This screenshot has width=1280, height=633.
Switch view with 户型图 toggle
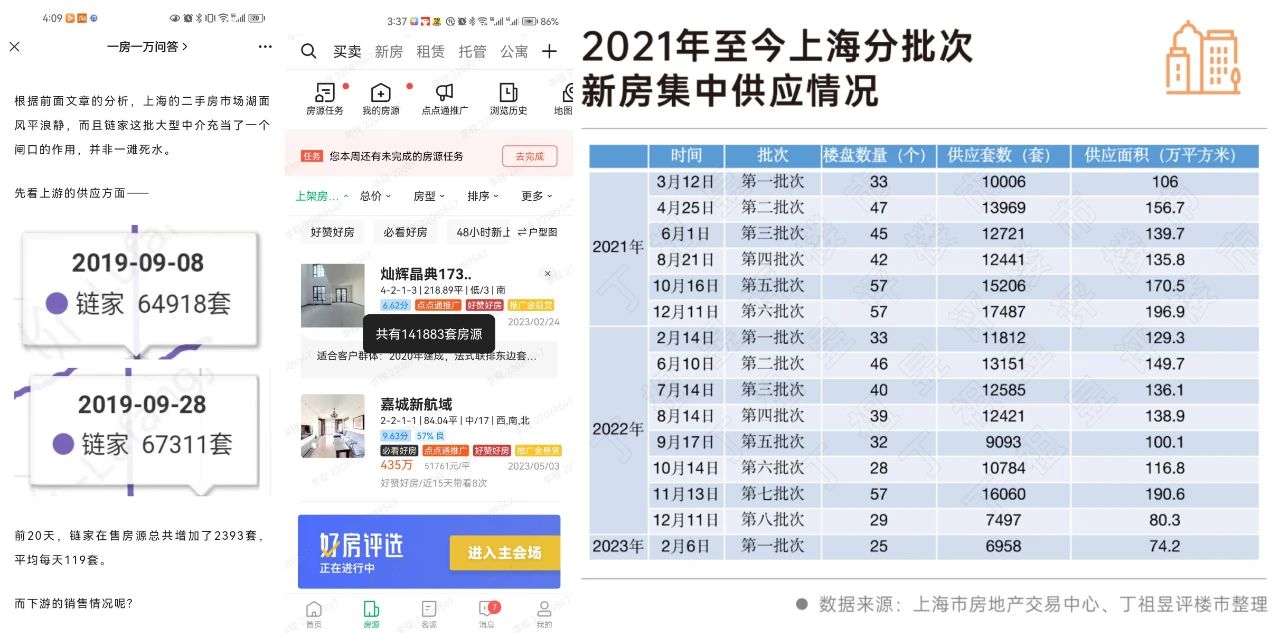(x=537, y=232)
